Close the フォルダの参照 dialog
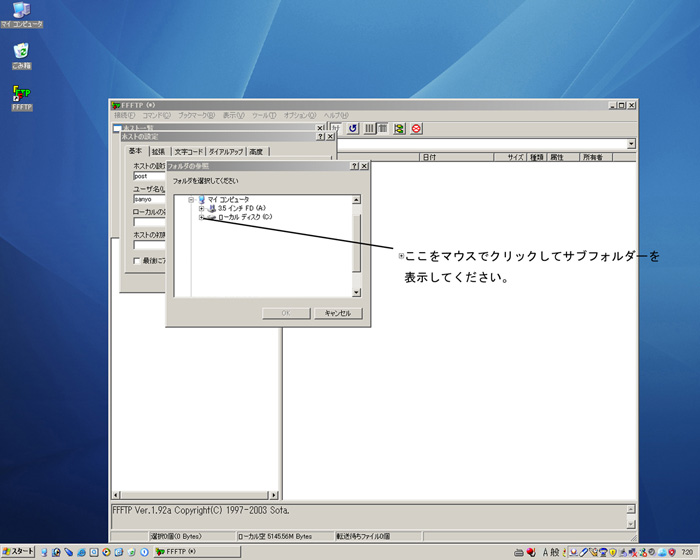700x560 pixels. coord(364,166)
